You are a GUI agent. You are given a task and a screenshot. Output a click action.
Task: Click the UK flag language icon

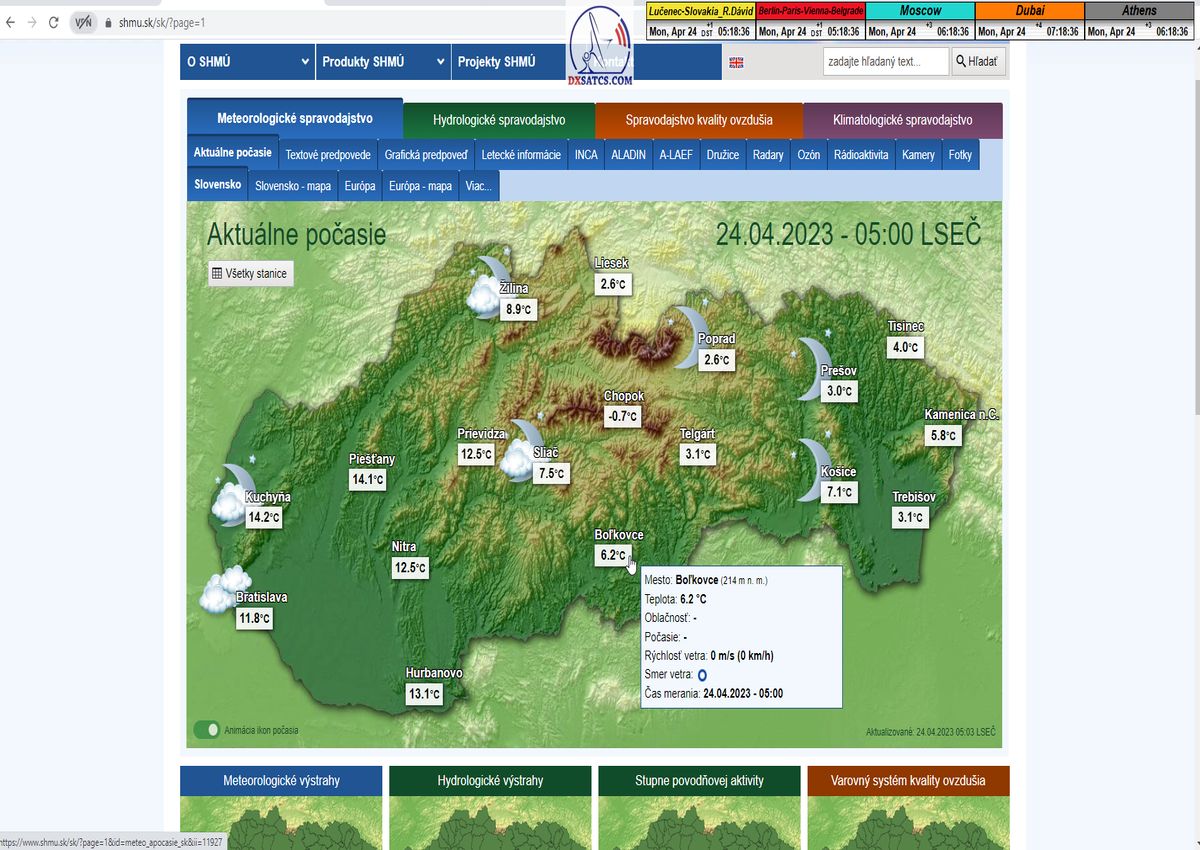(736, 62)
